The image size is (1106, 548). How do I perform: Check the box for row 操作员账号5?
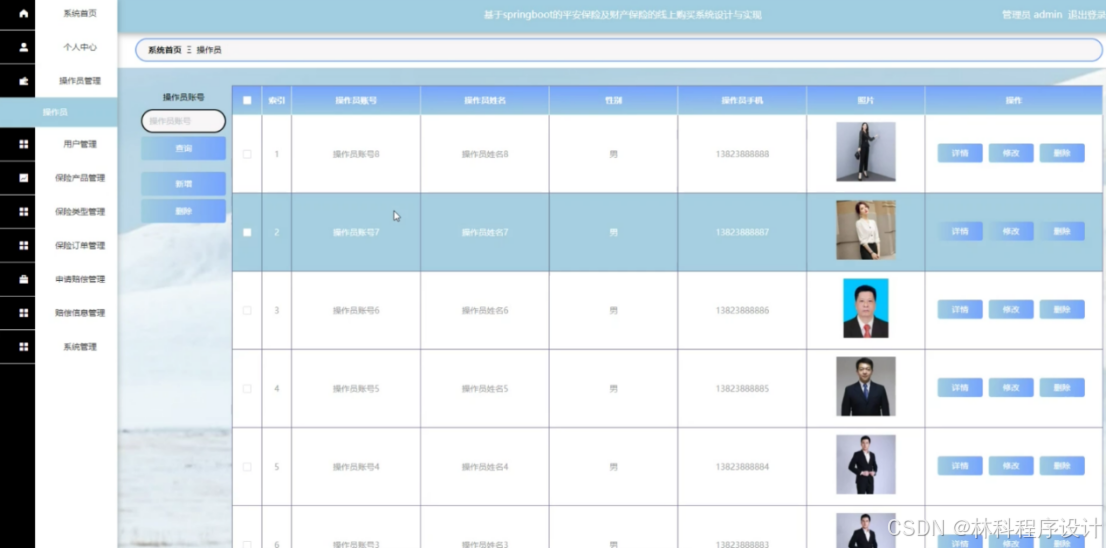coord(247,389)
